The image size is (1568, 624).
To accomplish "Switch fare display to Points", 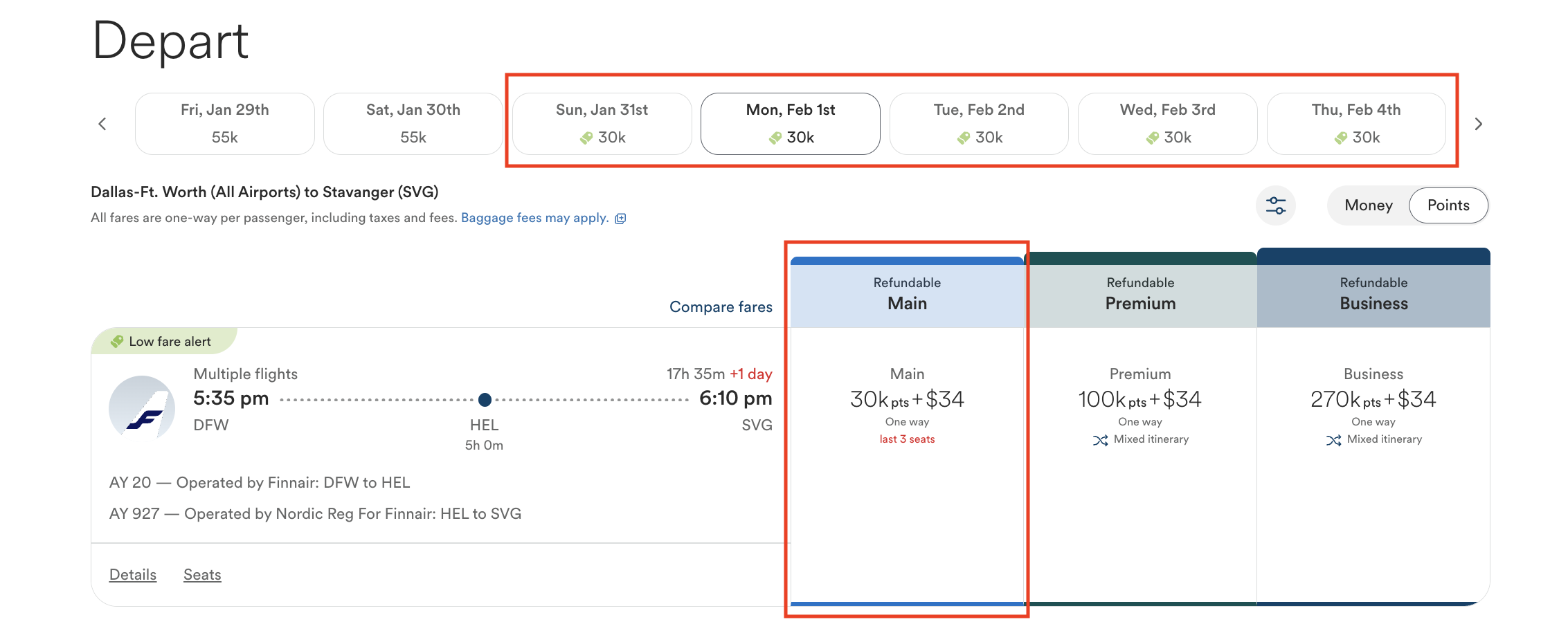I will (x=1448, y=205).
